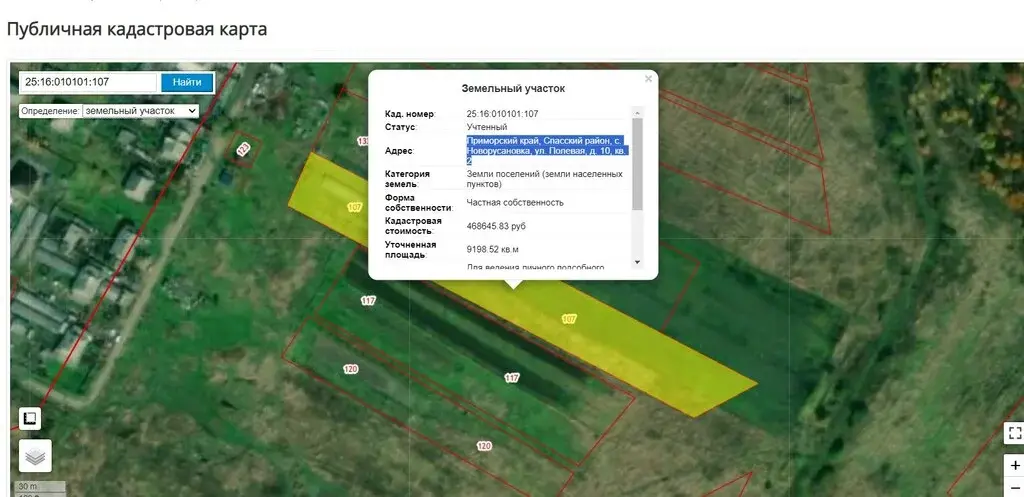Image resolution: width=1024 pixels, height=497 pixels.
Task: Click the scrollbar up arrow in popup
Action: click(x=637, y=113)
